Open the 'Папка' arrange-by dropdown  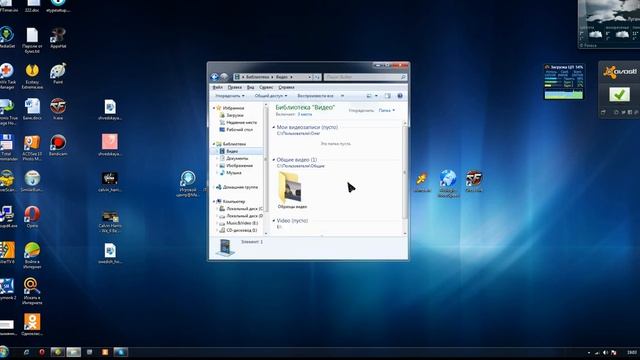click(387, 111)
